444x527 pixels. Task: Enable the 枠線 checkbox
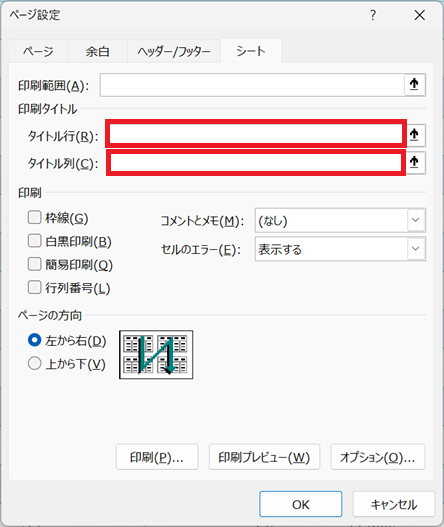[x=34, y=218]
